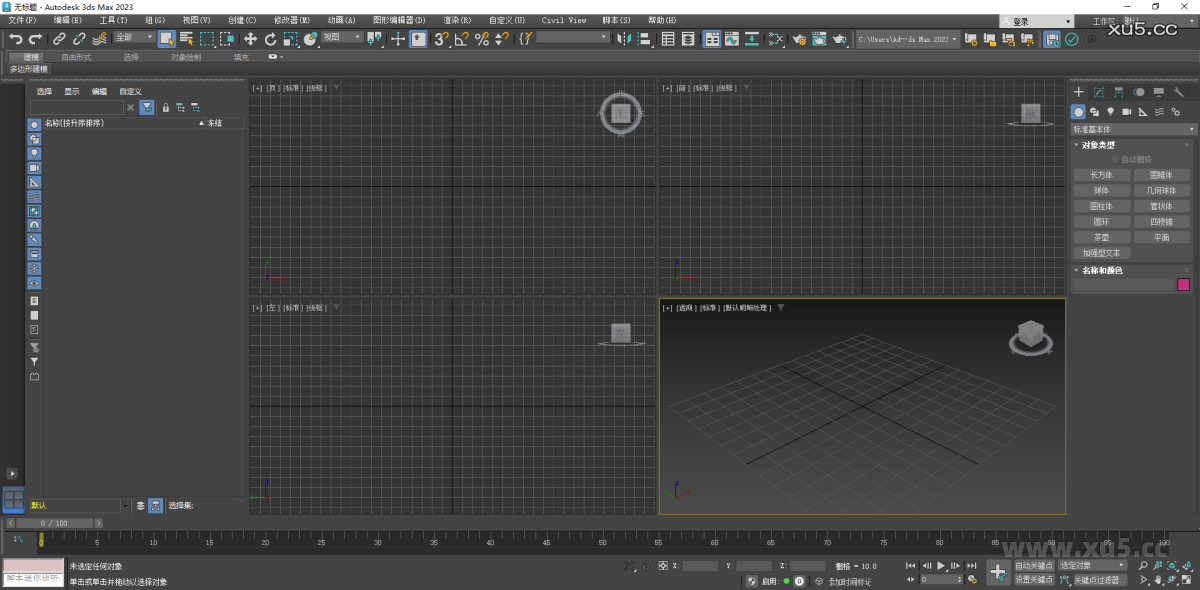The image size is (1200, 590).
Task: Change the object color swatch
Action: [1184, 284]
